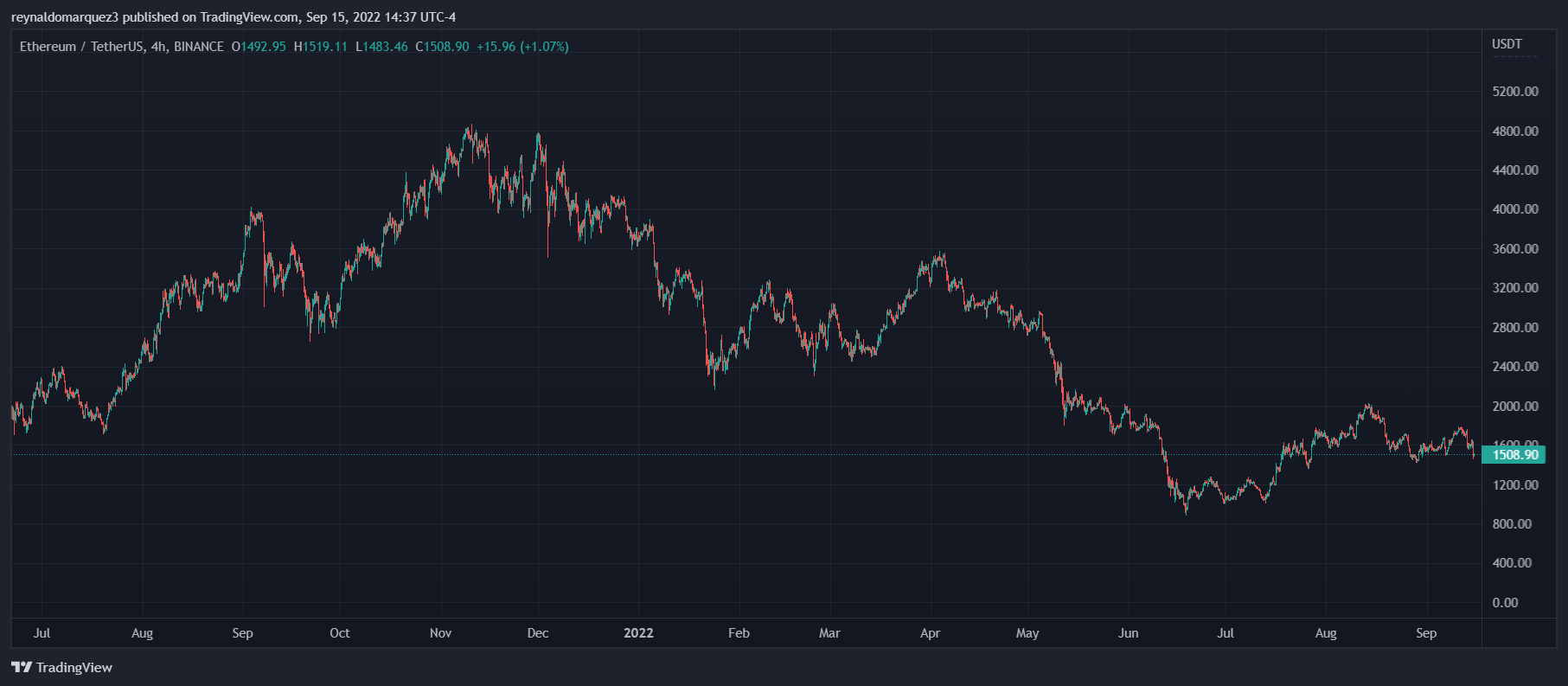The width and height of the screenshot is (1568, 686).
Task: Click the change value +15.96 (+1.07%)
Action: tap(522, 47)
